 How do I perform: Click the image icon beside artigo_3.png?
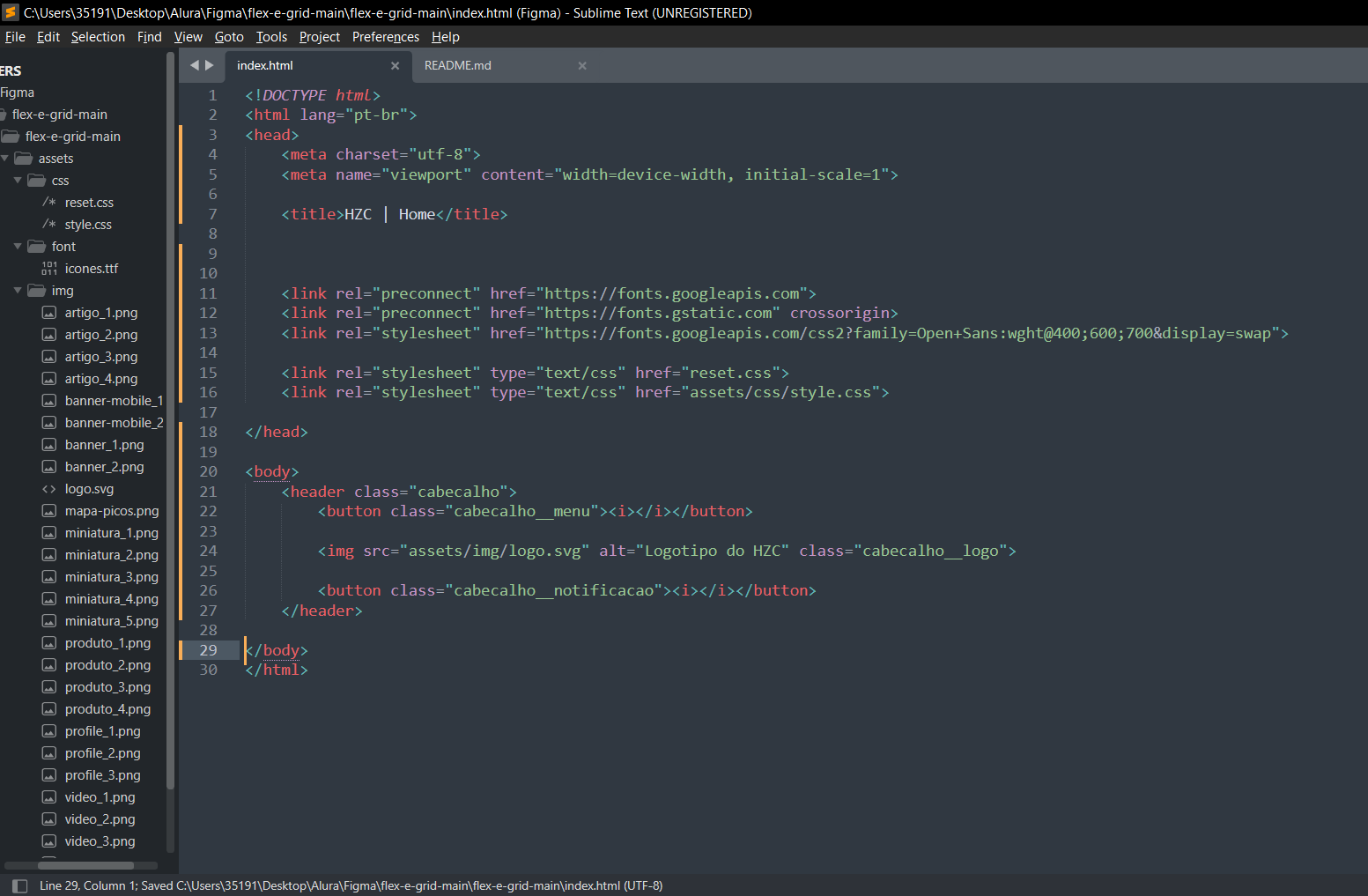click(x=49, y=357)
